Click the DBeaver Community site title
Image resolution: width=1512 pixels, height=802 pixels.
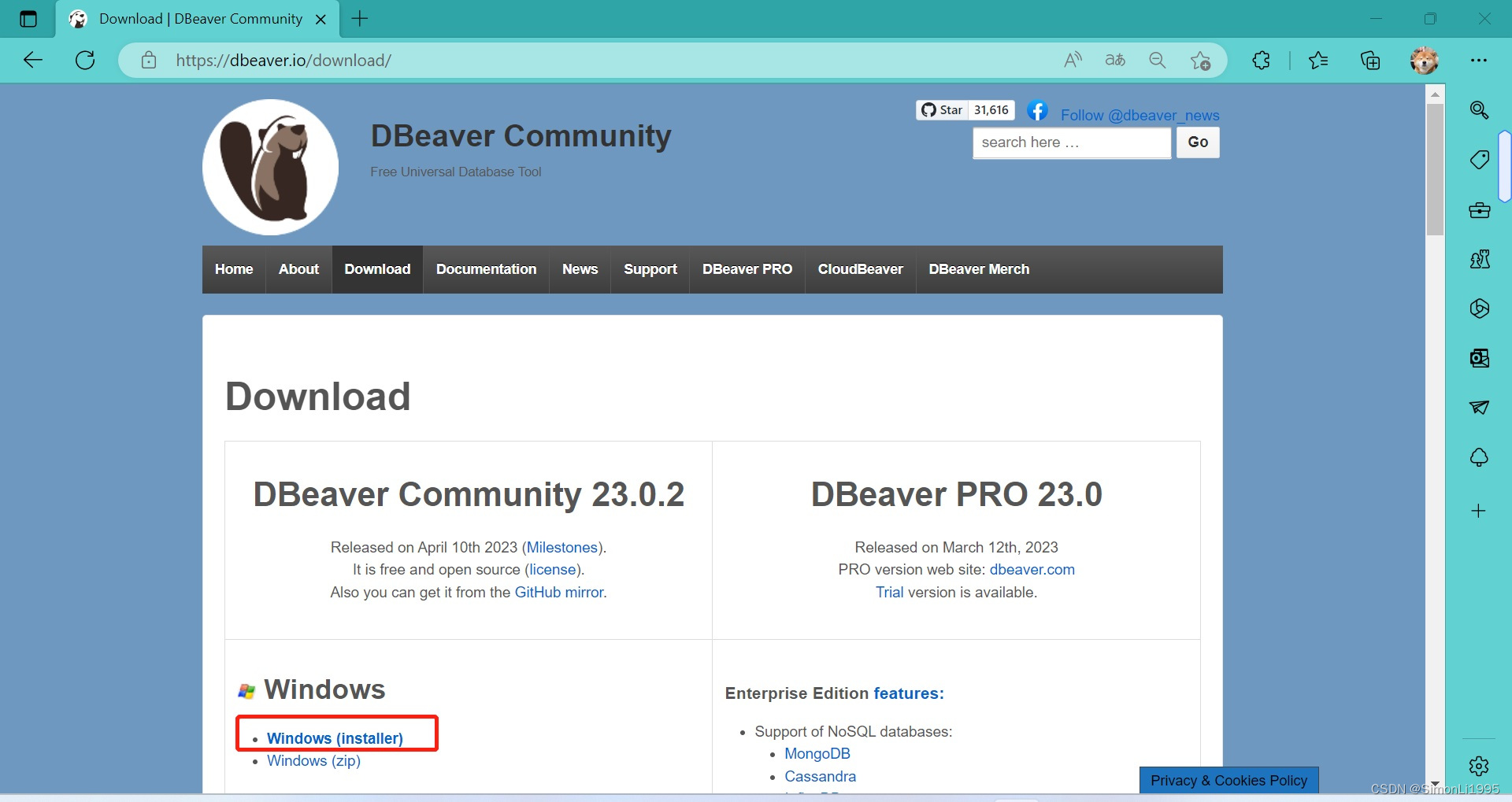521,136
